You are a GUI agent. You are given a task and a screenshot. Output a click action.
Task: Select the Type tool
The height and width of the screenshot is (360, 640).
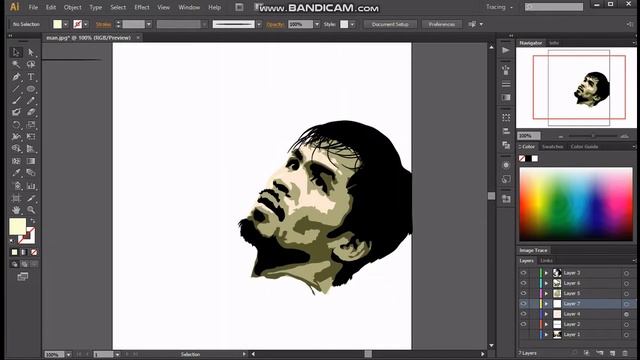(31, 77)
